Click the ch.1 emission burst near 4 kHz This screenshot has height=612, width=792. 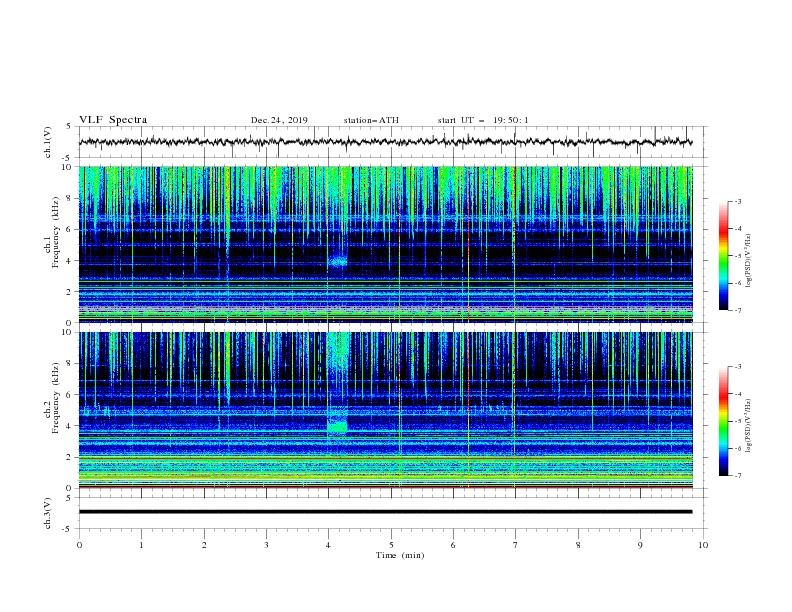pos(338,261)
